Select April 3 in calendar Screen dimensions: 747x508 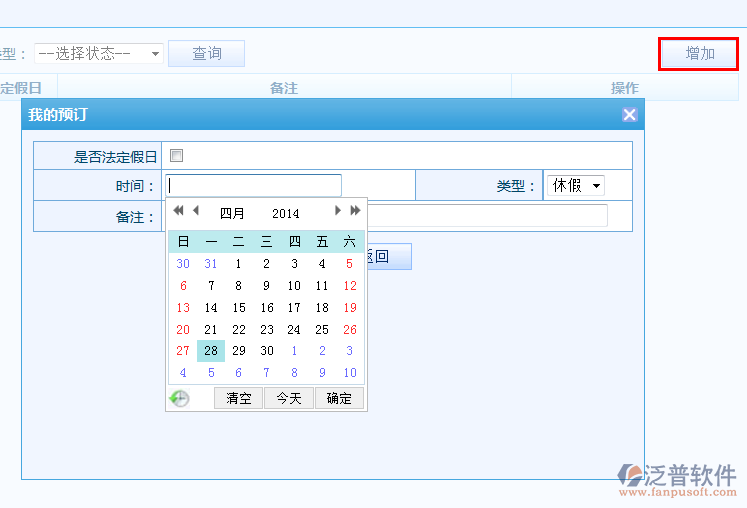[294, 264]
